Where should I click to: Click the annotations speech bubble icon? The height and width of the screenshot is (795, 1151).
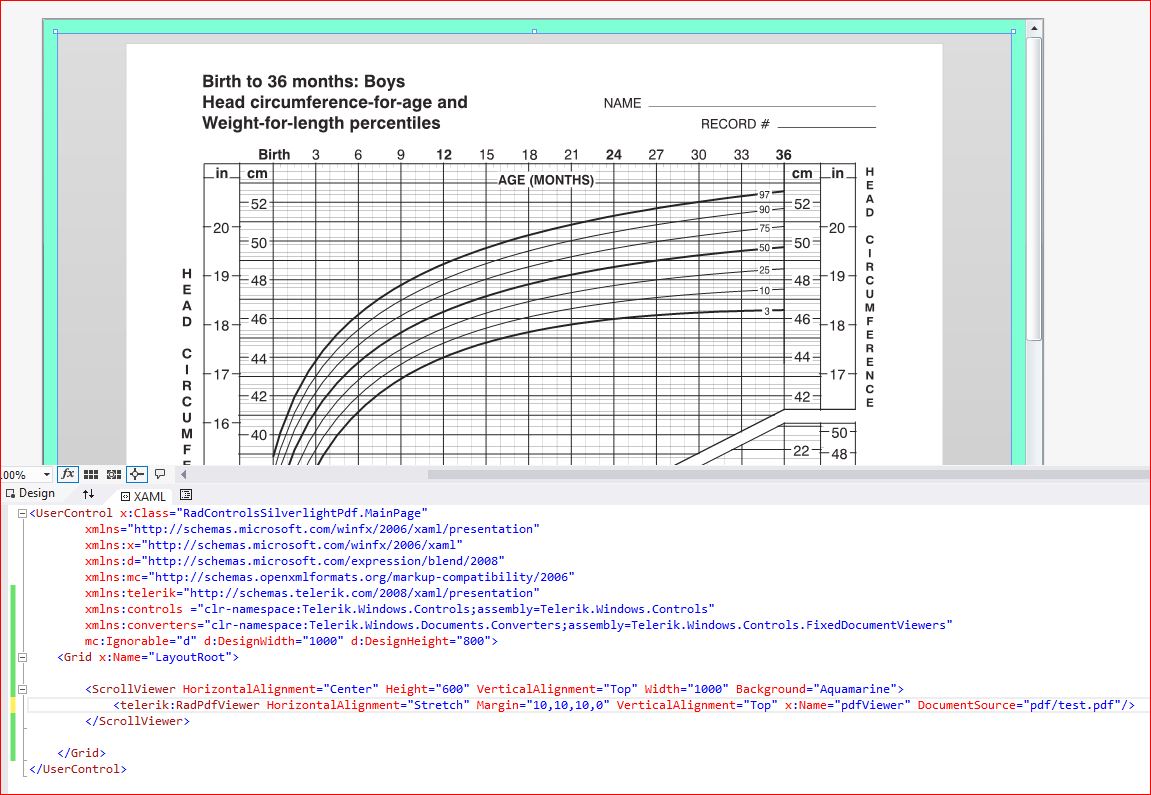(x=160, y=473)
